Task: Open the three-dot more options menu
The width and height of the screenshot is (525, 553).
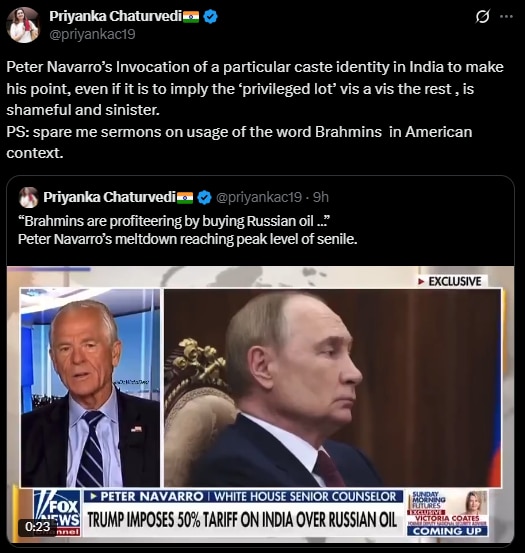Action: 506,16
